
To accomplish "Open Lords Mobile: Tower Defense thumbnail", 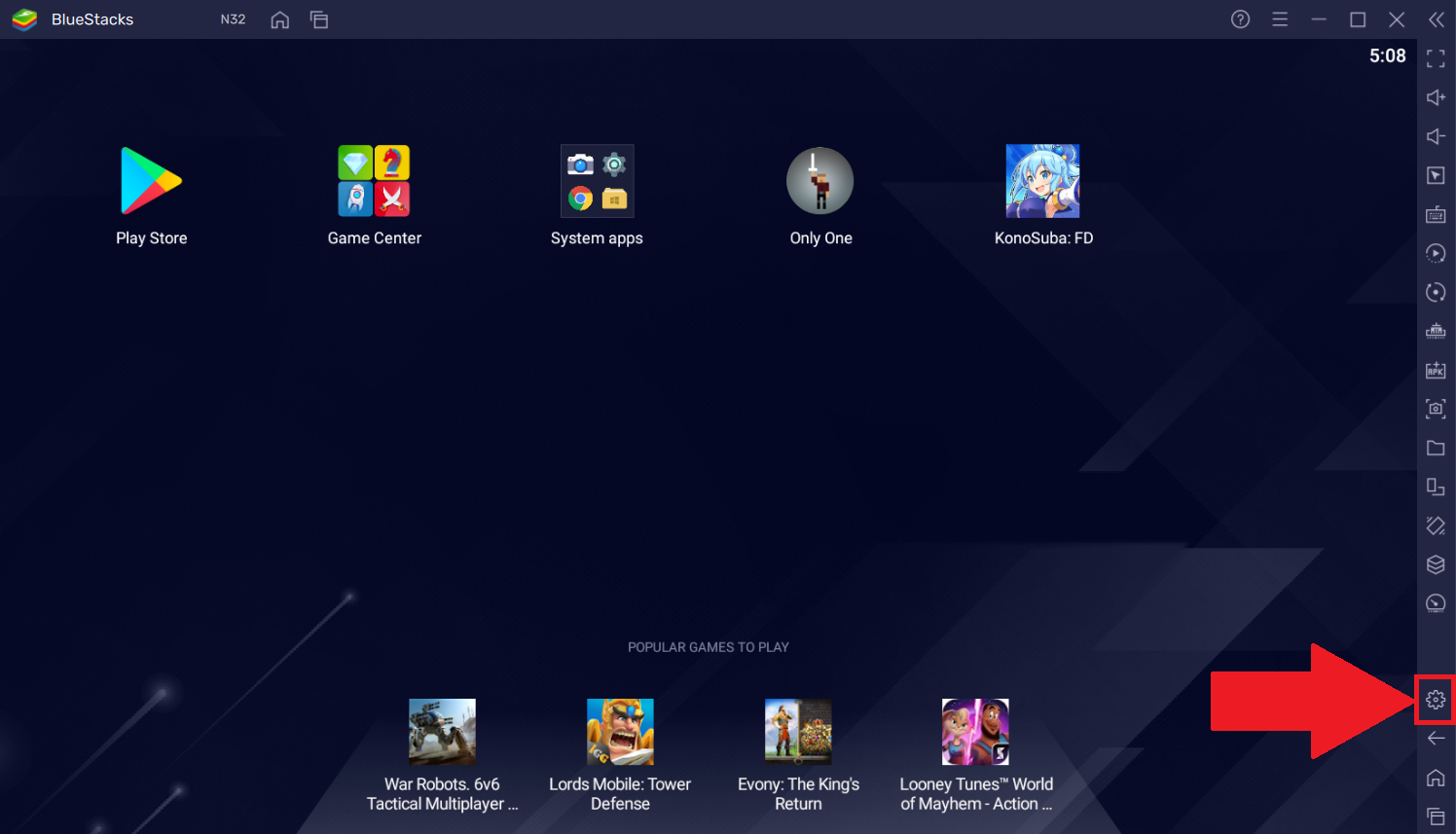I will click(620, 731).
